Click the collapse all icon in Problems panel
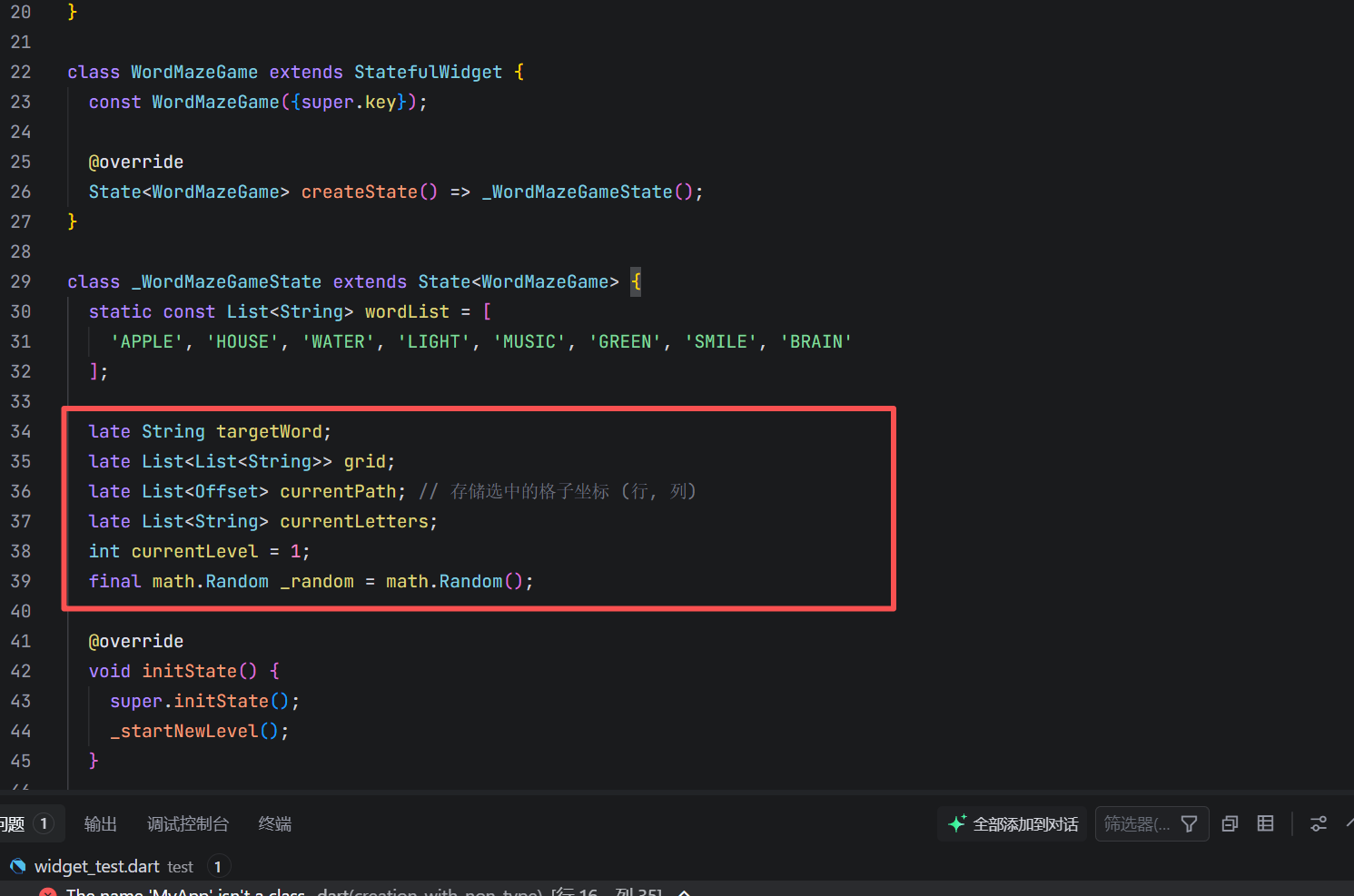Screen dimensions: 1354x896 click(x=1230, y=824)
